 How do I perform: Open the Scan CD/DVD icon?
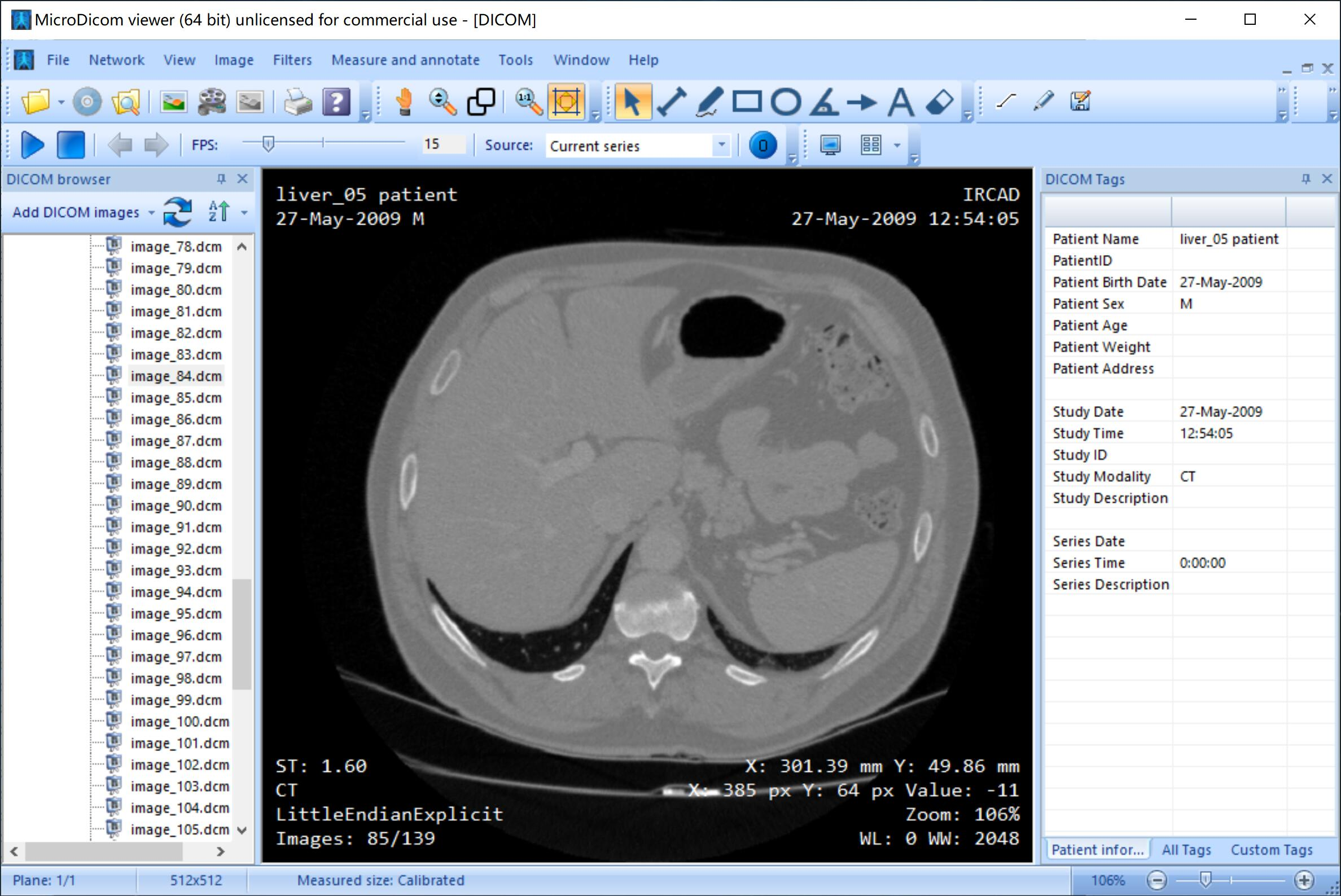point(87,102)
